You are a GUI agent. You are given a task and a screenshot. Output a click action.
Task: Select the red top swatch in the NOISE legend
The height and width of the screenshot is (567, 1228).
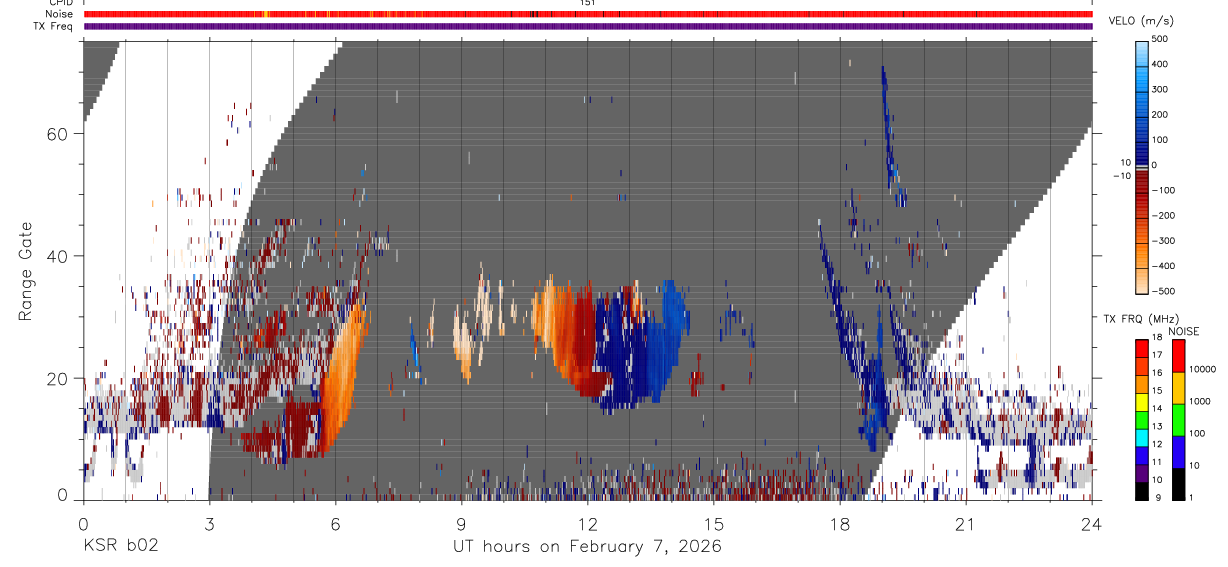[1179, 355]
